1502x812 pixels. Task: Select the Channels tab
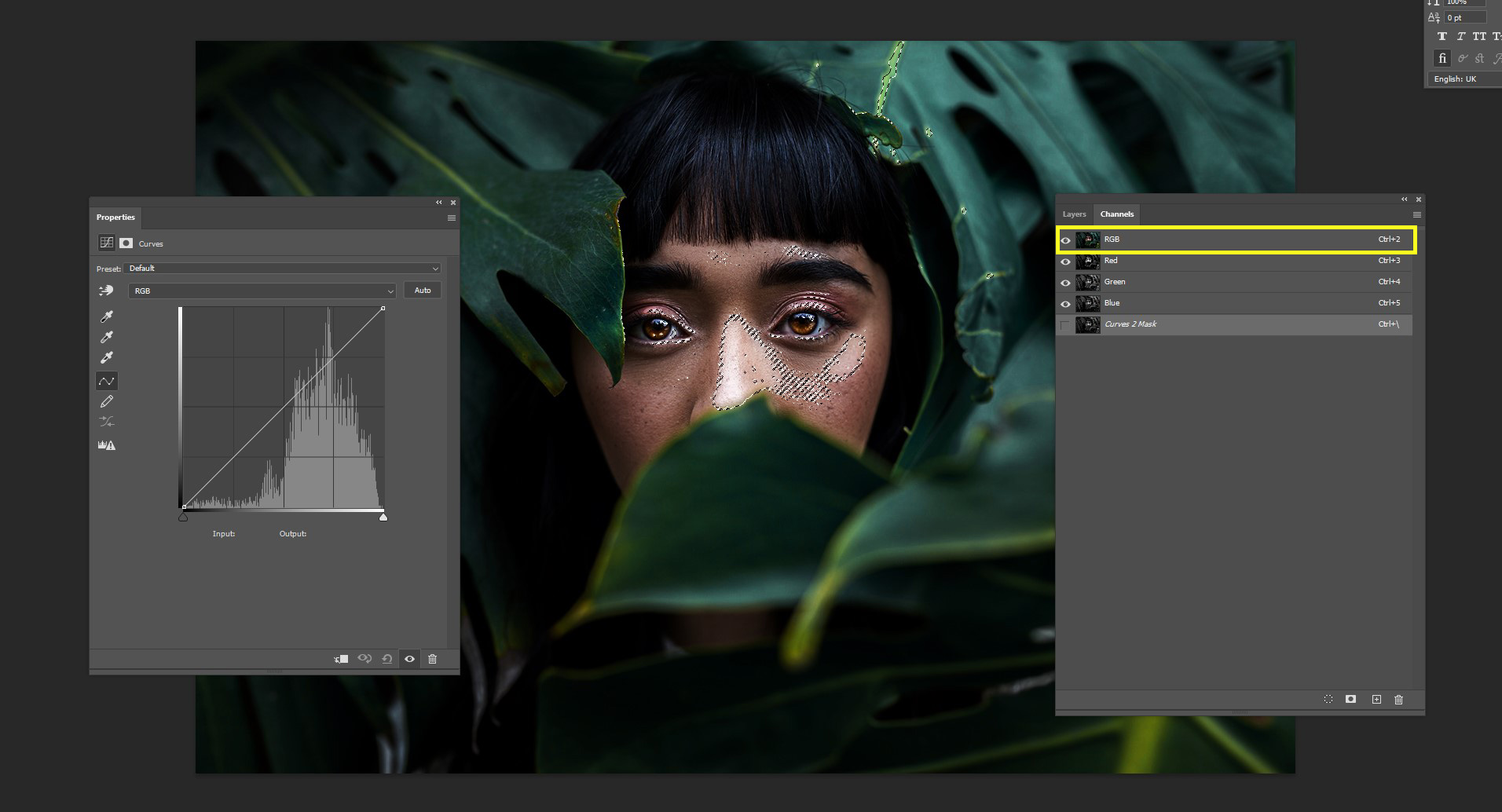pyautogui.click(x=1117, y=214)
